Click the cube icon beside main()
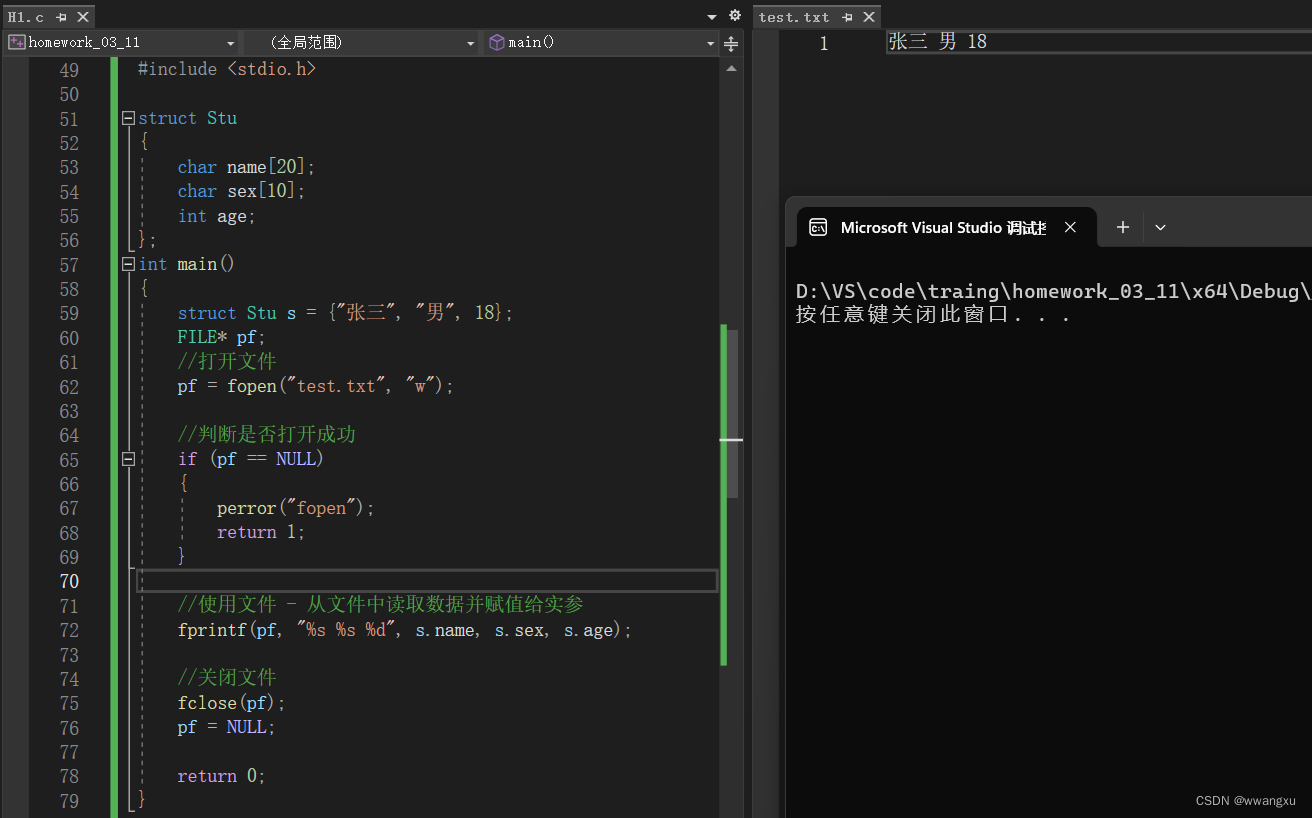Viewport: 1312px width, 818px height. [496, 42]
